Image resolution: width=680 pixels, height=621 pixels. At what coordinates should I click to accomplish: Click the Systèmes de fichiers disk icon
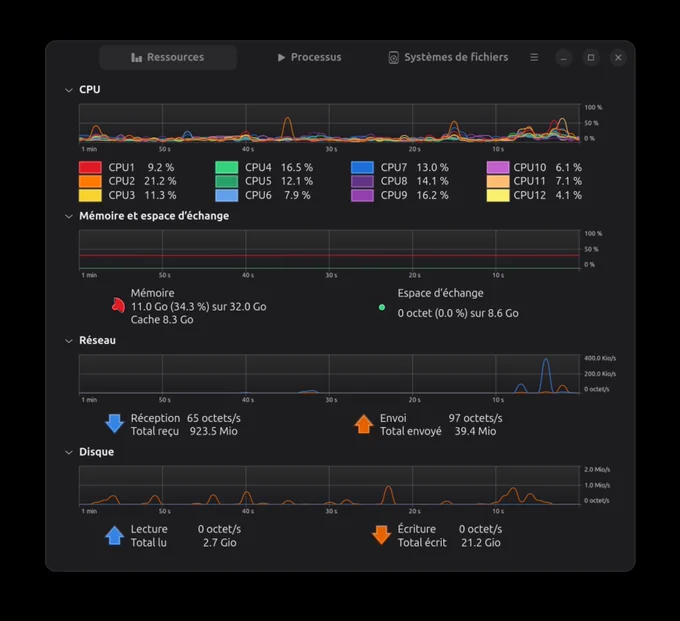(x=393, y=58)
